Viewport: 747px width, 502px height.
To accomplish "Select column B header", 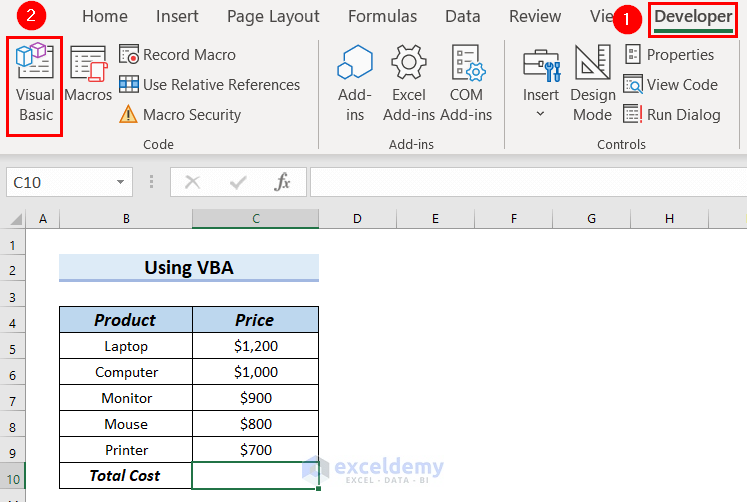I will (x=126, y=219).
